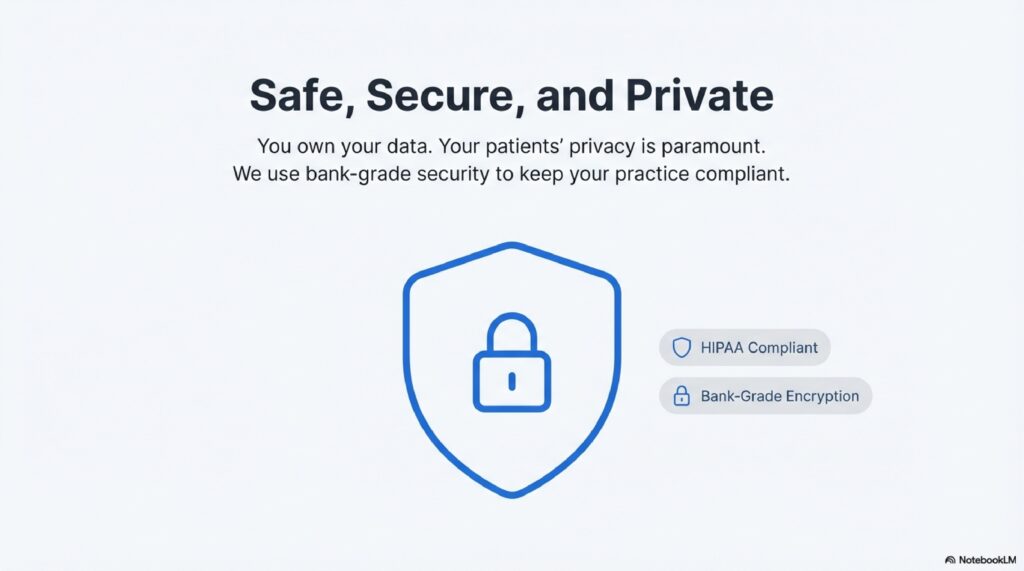Image resolution: width=1024 pixels, height=571 pixels.
Task: Click the padlock body inside the shield
Action: pyautogui.click(x=511, y=383)
